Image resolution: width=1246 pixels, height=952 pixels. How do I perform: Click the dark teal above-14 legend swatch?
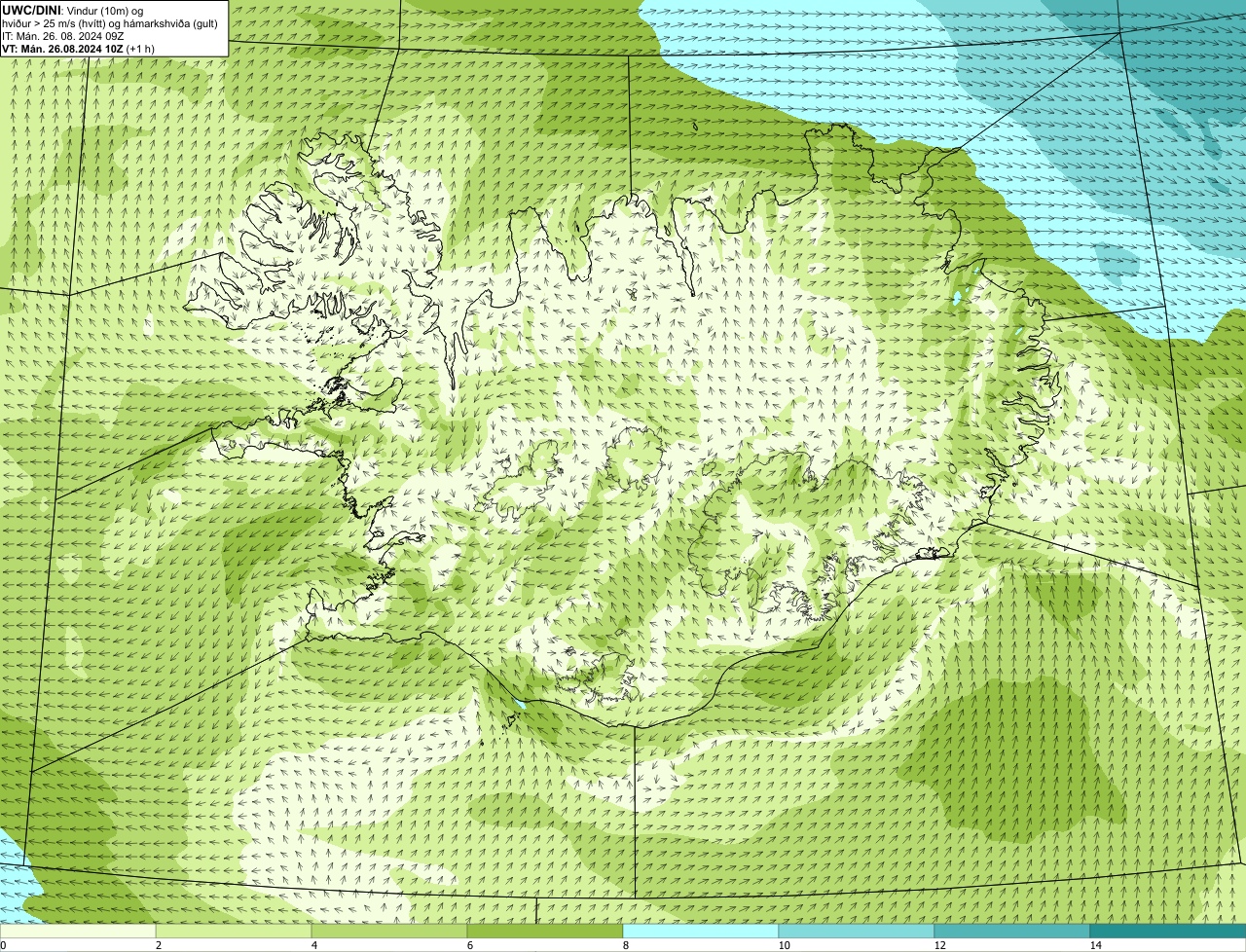tap(1168, 931)
